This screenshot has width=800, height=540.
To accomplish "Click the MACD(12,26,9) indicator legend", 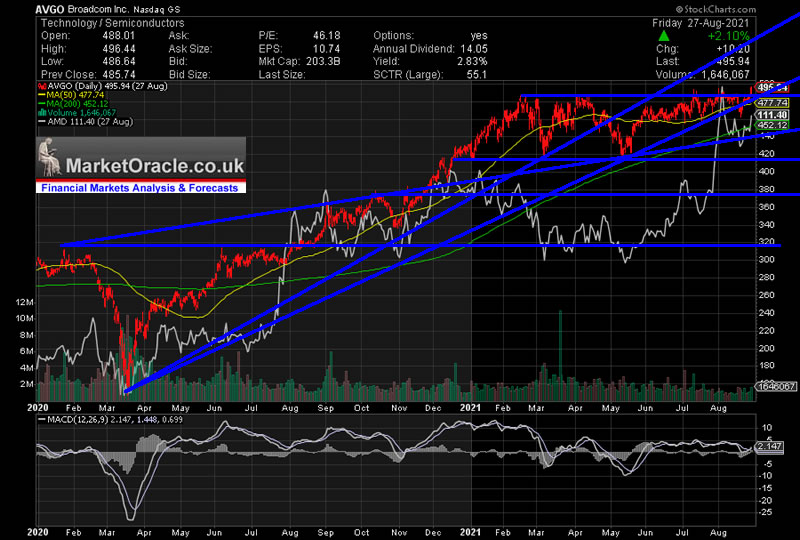I will (111, 420).
